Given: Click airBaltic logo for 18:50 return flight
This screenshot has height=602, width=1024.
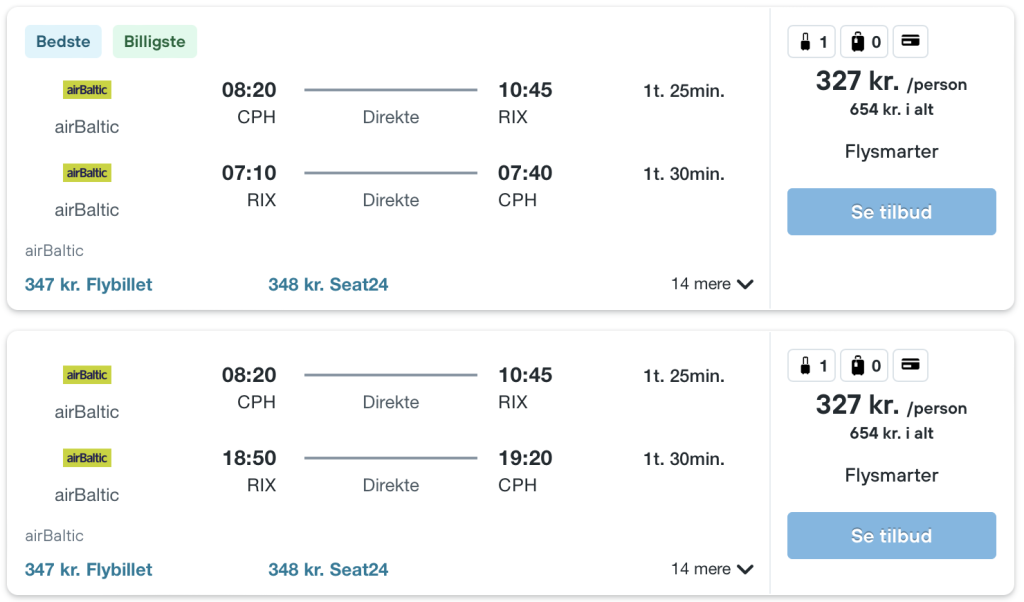Looking at the screenshot, I should point(87,458).
